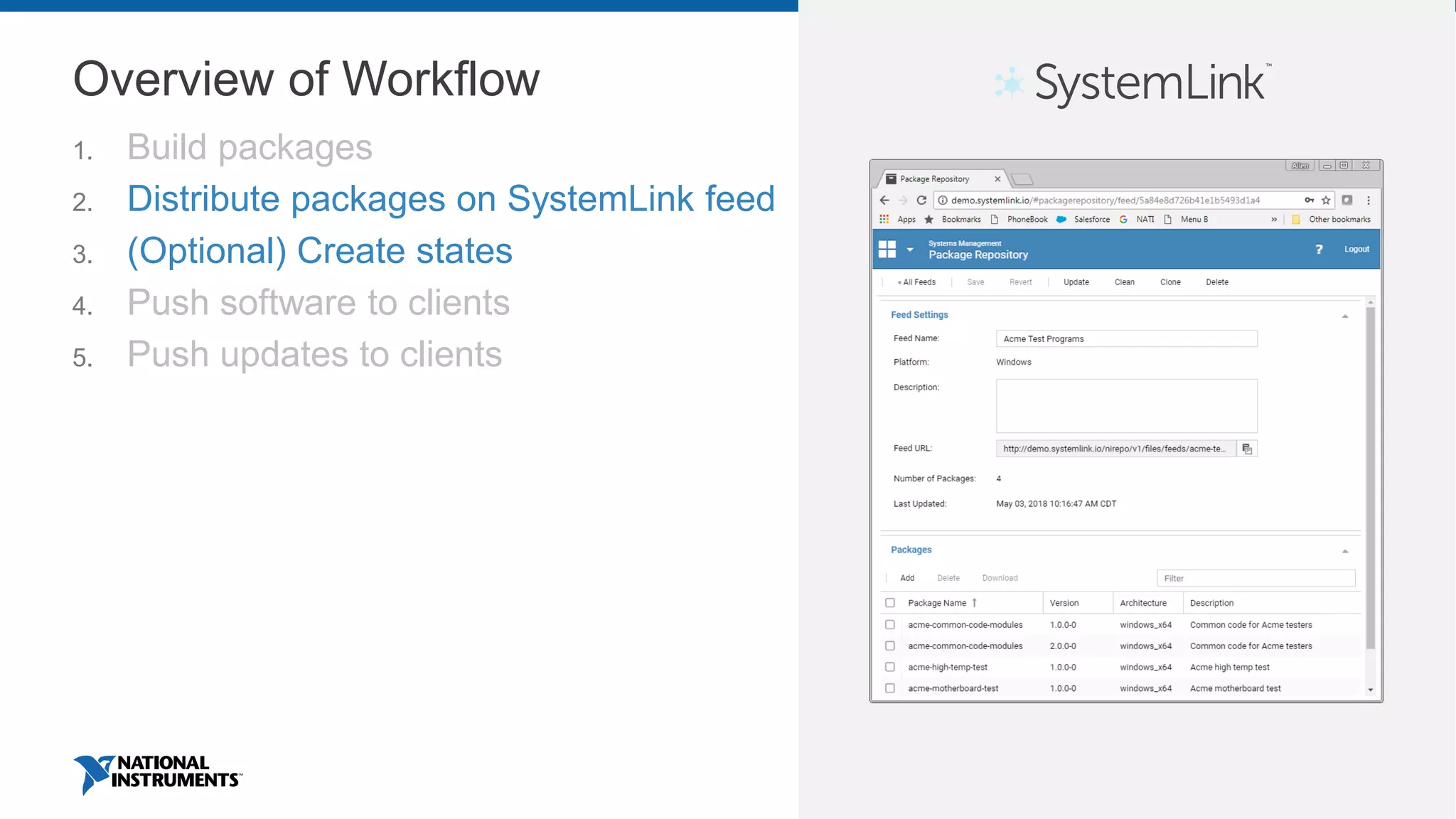Click 'Acme motherboard test' description
This screenshot has width=1456, height=819.
pyautogui.click(x=1235, y=688)
